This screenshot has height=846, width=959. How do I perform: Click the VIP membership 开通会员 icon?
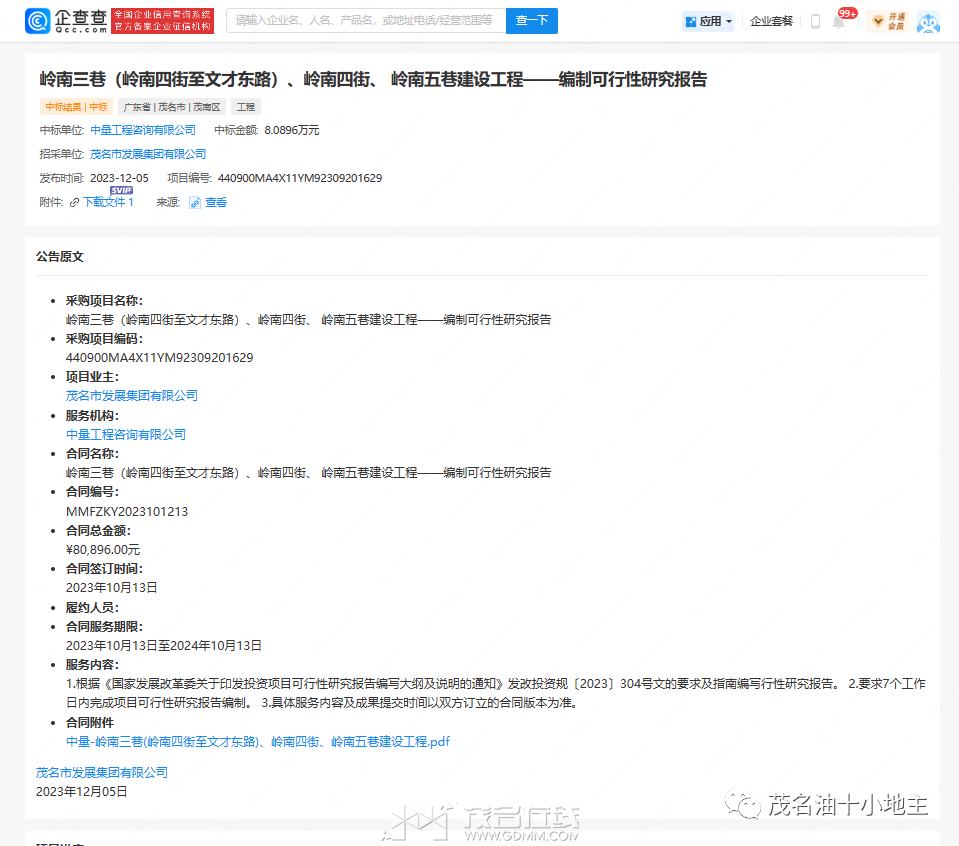[887, 21]
